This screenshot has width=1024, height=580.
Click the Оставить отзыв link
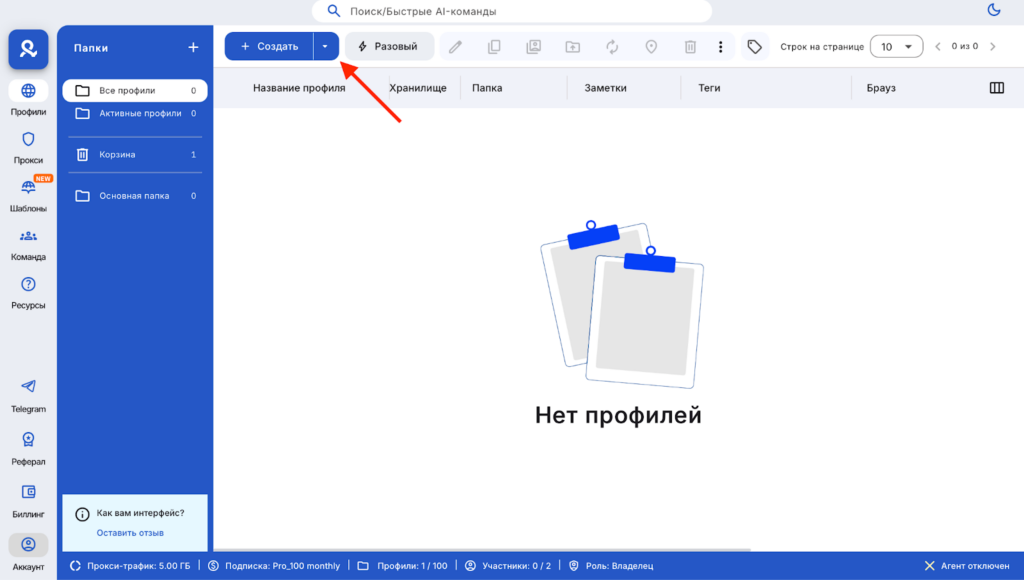tap(130, 533)
